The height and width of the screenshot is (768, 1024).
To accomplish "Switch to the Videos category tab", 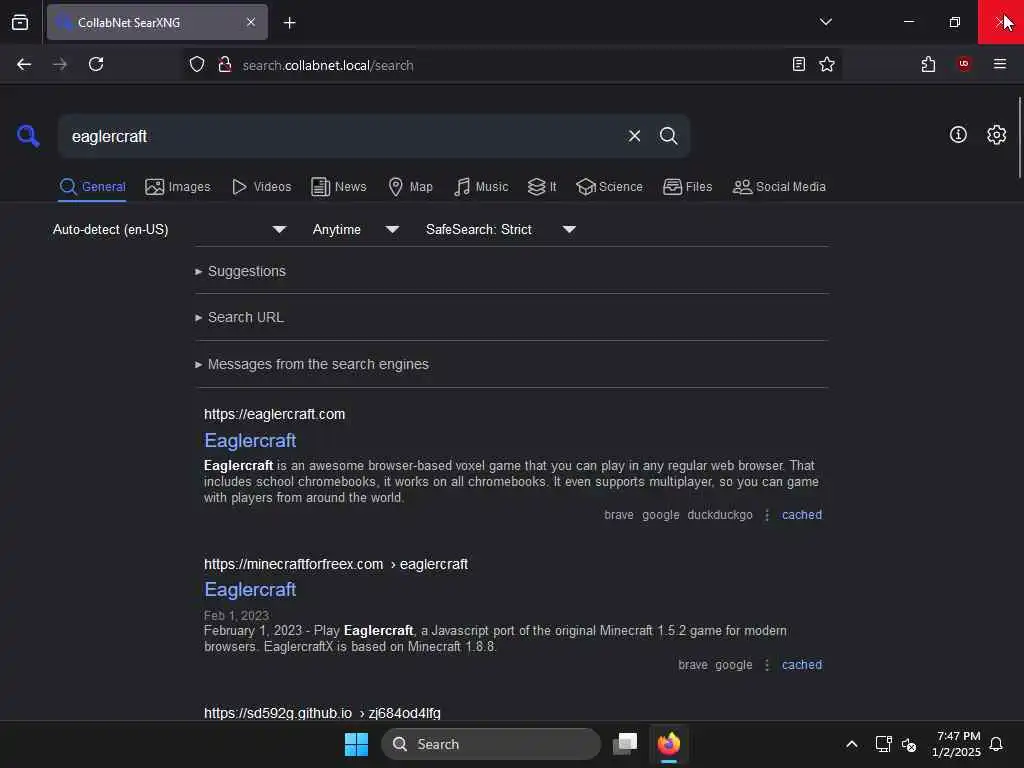I will 261,187.
